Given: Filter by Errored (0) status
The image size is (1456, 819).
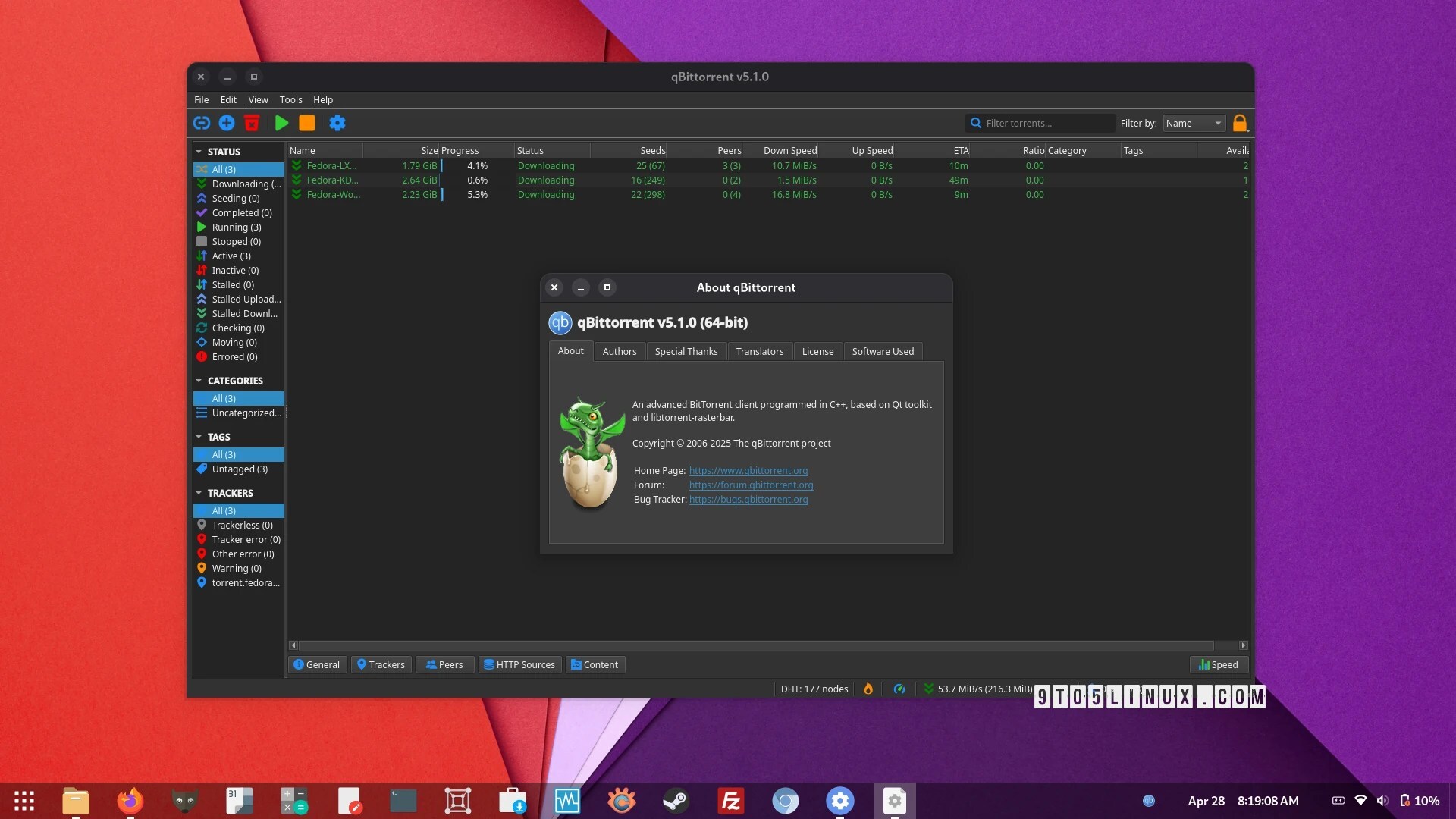Looking at the screenshot, I should pyautogui.click(x=239, y=356).
